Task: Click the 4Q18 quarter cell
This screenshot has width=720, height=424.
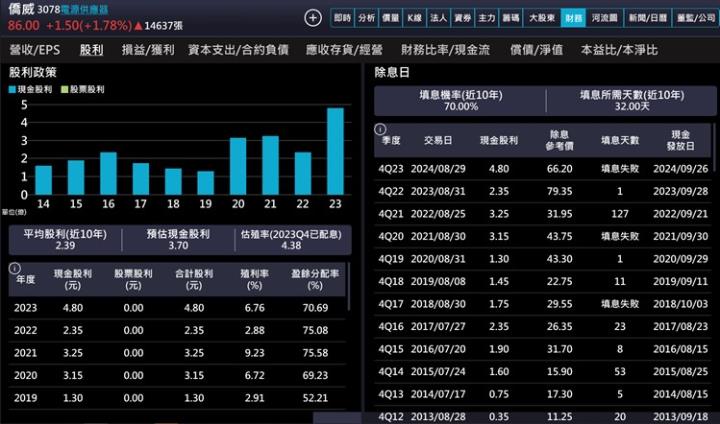Action: click(x=391, y=281)
